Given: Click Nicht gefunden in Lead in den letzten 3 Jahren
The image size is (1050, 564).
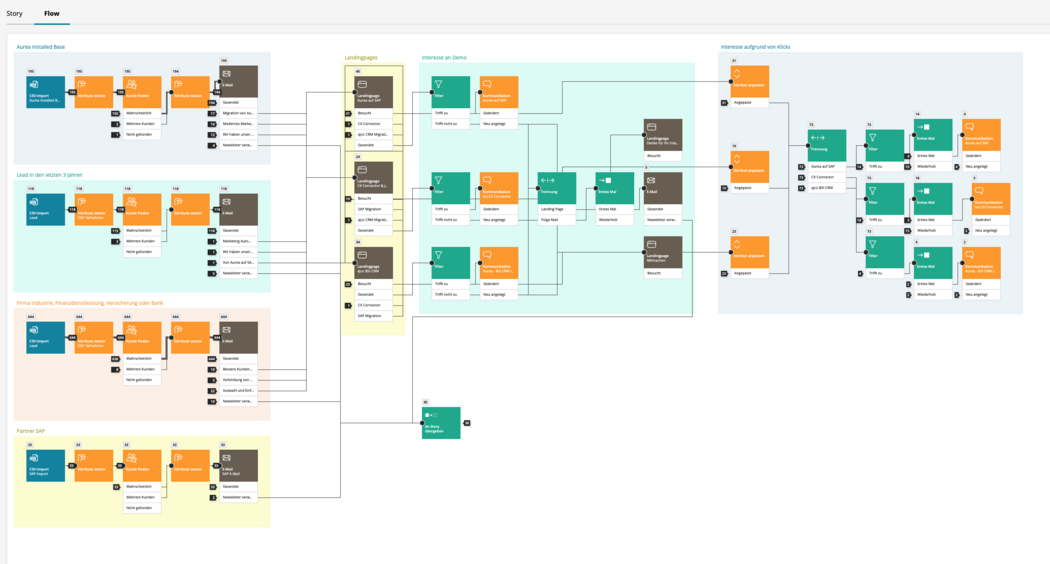Looking at the screenshot, I should (x=142, y=252).
